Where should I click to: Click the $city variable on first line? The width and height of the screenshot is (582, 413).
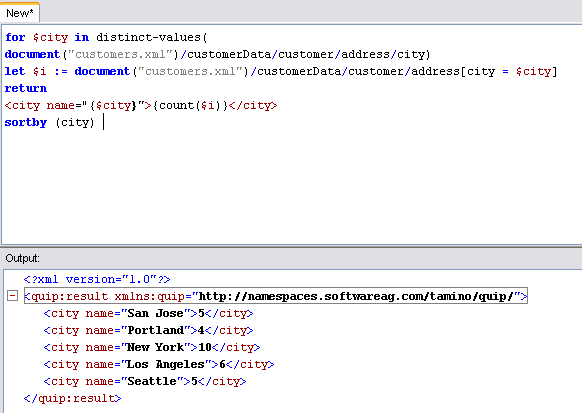pyautogui.click(x=50, y=37)
